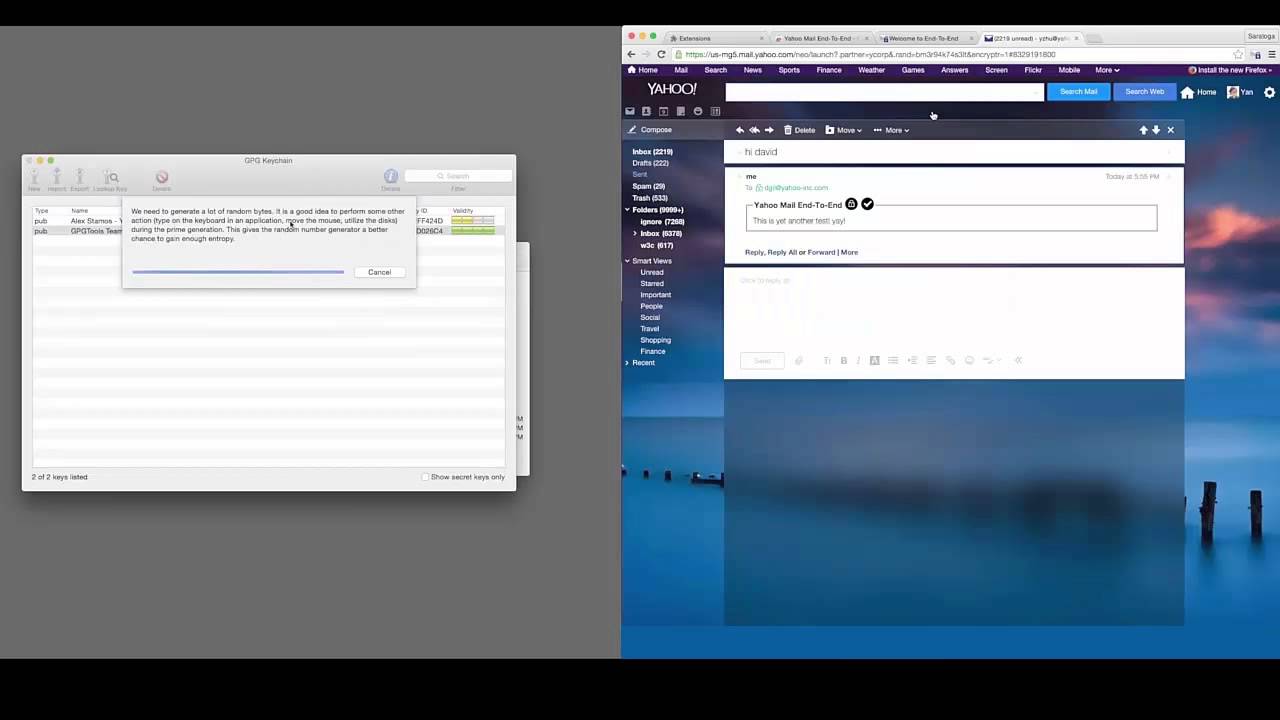Click the Name column header in GPG Keychain
This screenshot has height=720, width=1280.
click(79, 211)
